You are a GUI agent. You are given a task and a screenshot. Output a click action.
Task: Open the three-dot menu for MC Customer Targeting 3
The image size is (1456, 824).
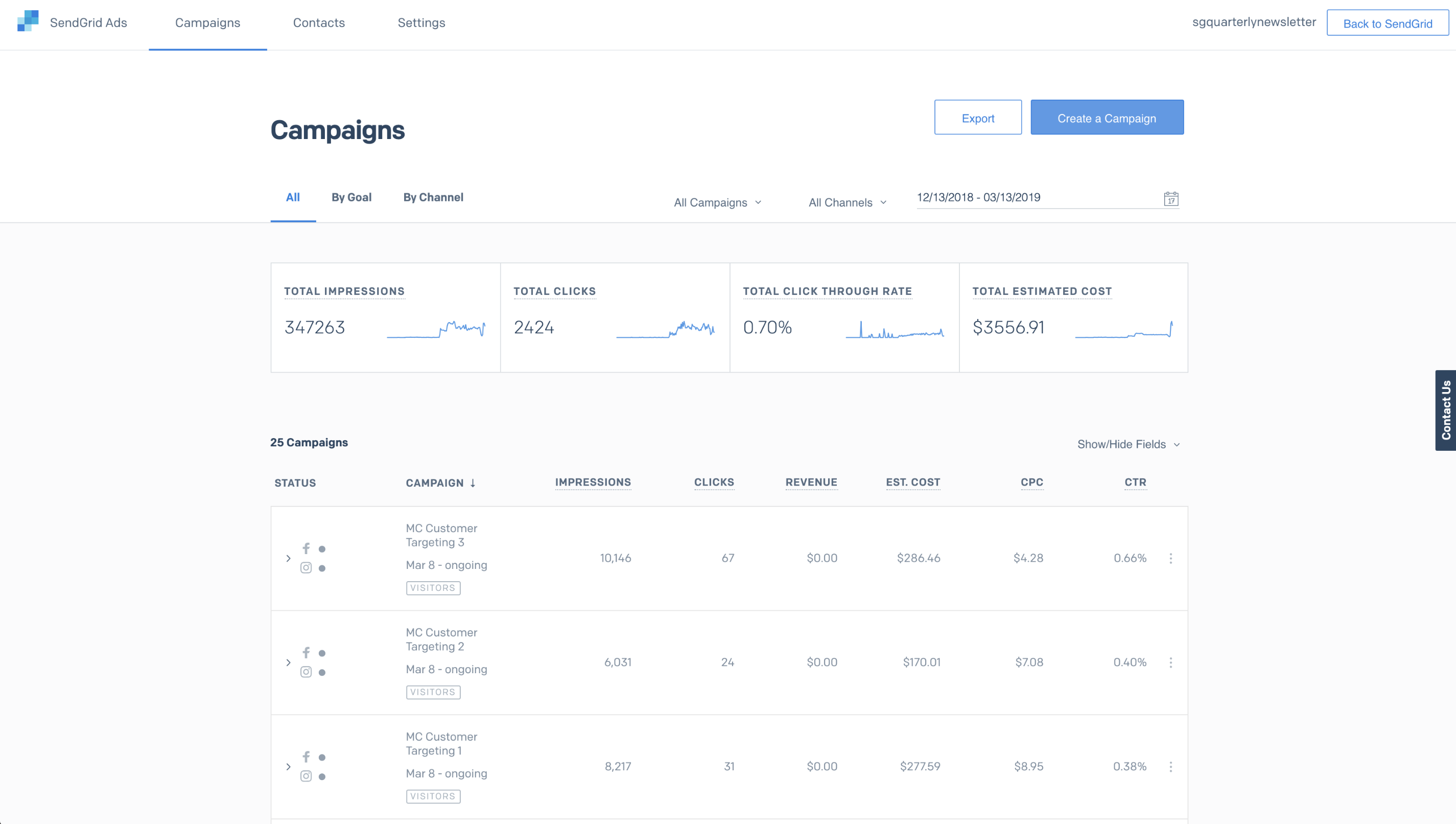pos(1170,558)
